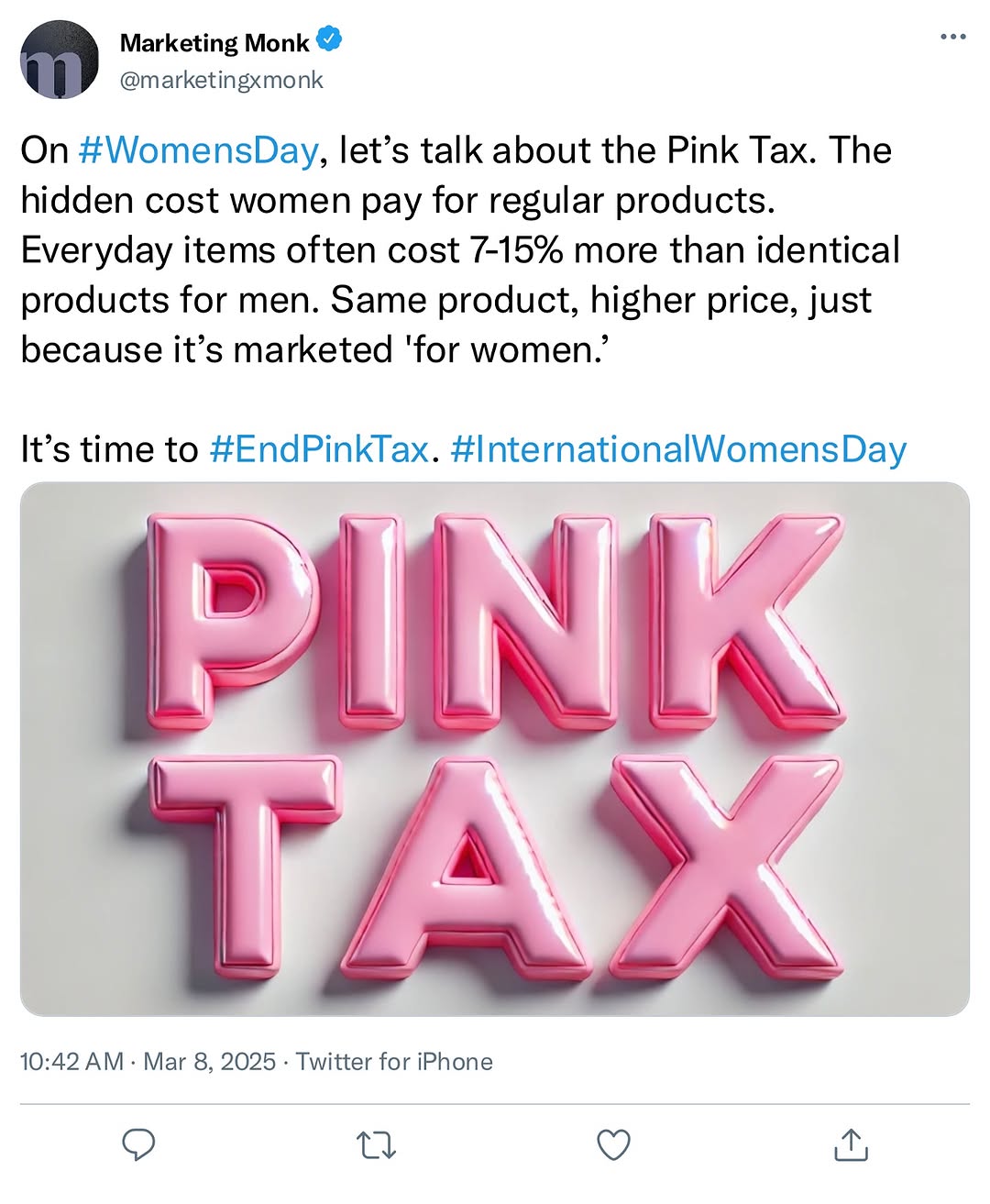Click the Marketing Monk display name

pyautogui.click(x=214, y=42)
